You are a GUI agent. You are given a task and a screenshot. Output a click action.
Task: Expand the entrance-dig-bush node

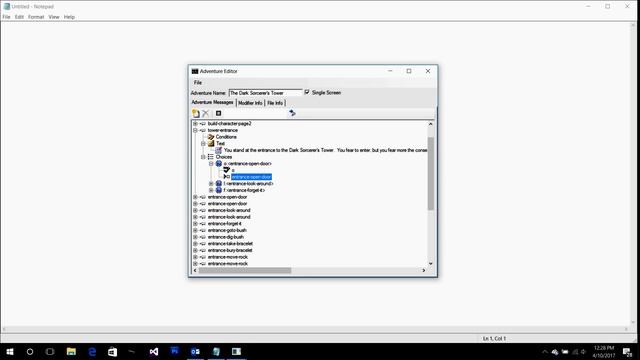pyautogui.click(x=195, y=237)
